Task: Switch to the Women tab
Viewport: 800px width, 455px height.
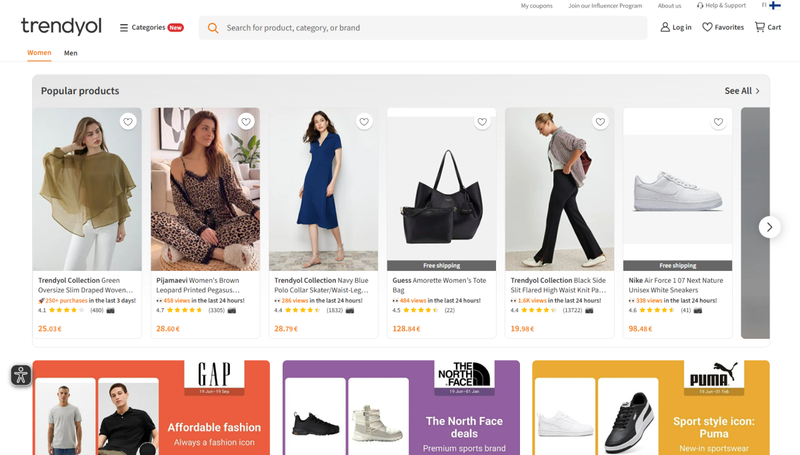Action: 39,53
